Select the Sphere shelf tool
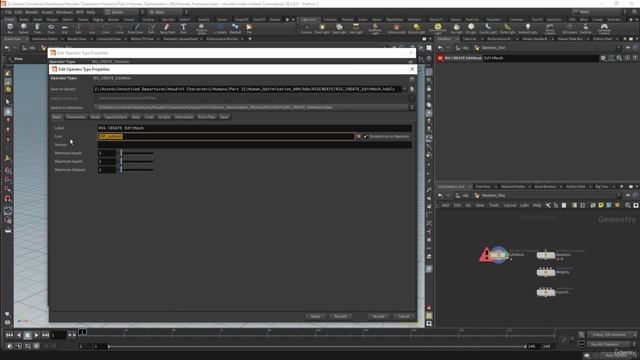 [x=24, y=29]
